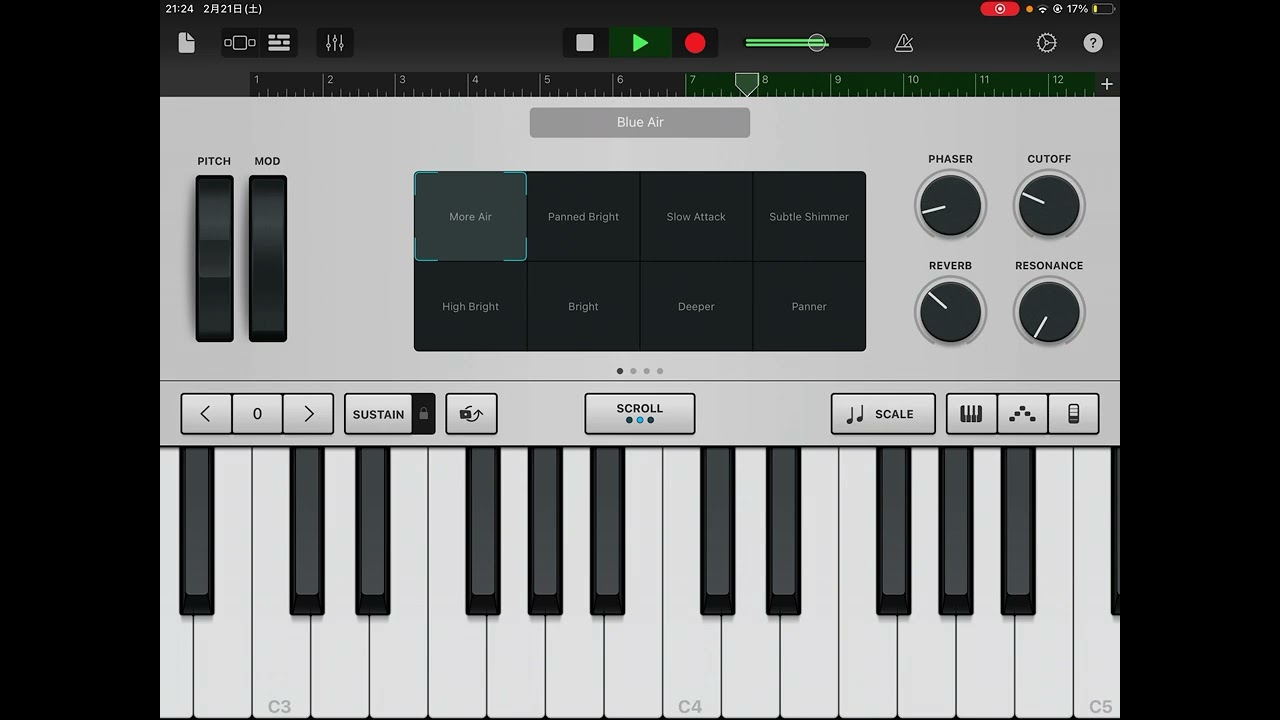Screen dimensions: 1280x720
Task: Click the Cutoff knob
Action: coord(1049,205)
